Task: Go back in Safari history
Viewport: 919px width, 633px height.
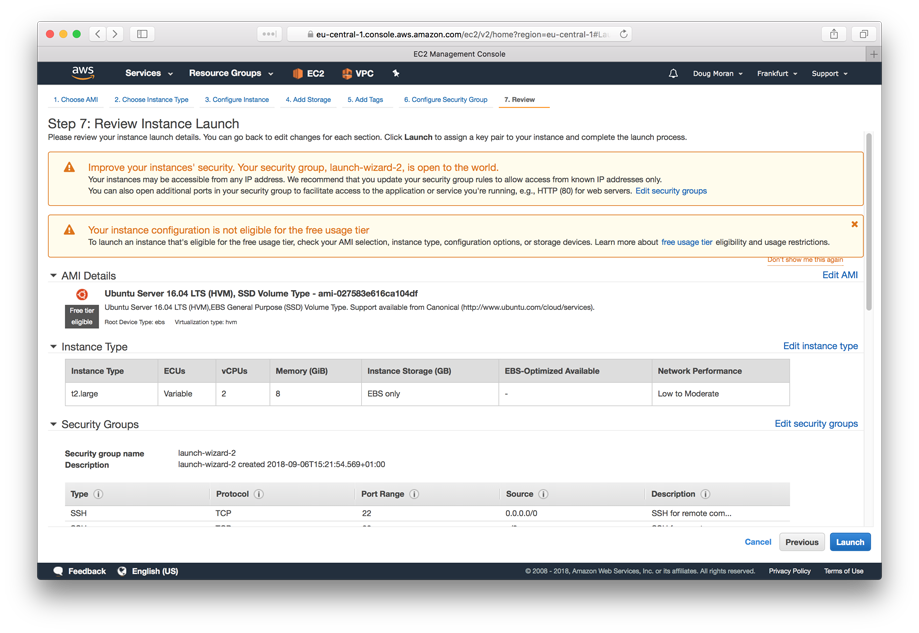Action: [98, 34]
